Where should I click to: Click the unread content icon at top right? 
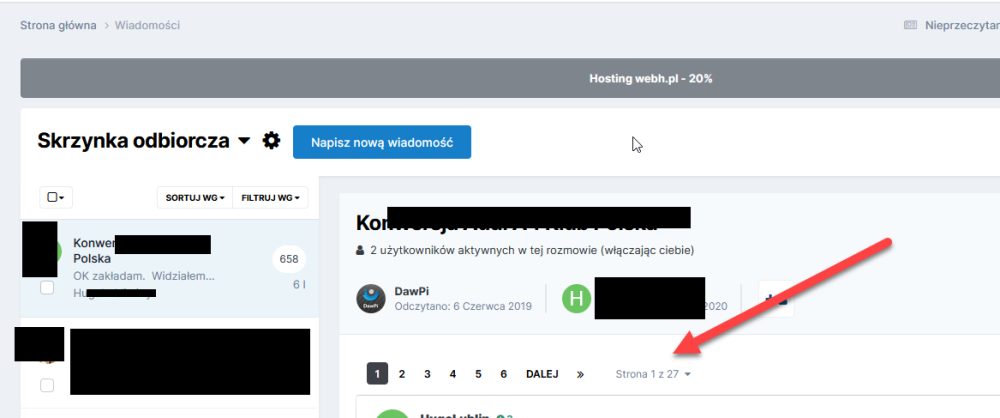[910, 24]
